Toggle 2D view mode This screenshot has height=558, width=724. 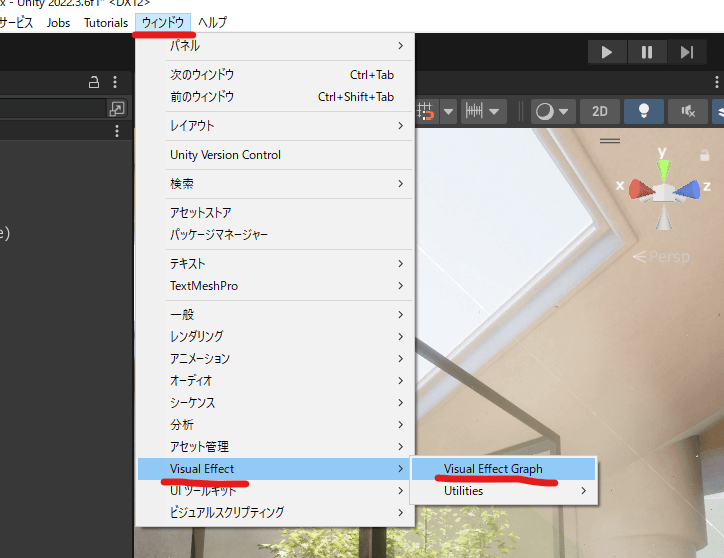(x=599, y=111)
